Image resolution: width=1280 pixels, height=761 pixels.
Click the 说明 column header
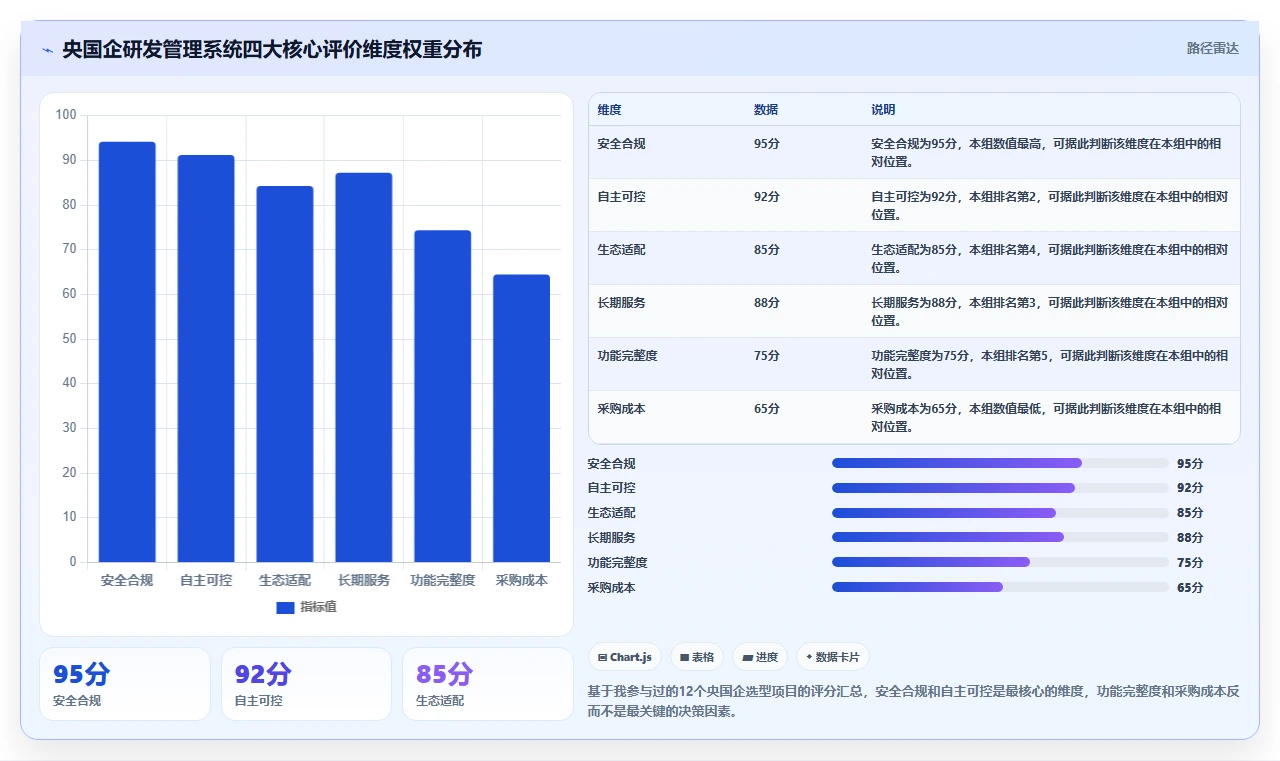click(x=883, y=110)
